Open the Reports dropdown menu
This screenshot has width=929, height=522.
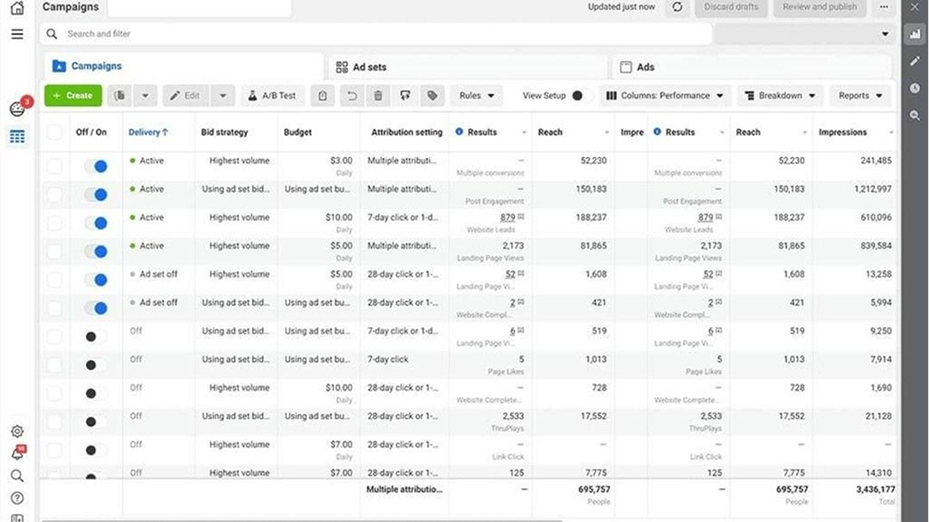860,96
